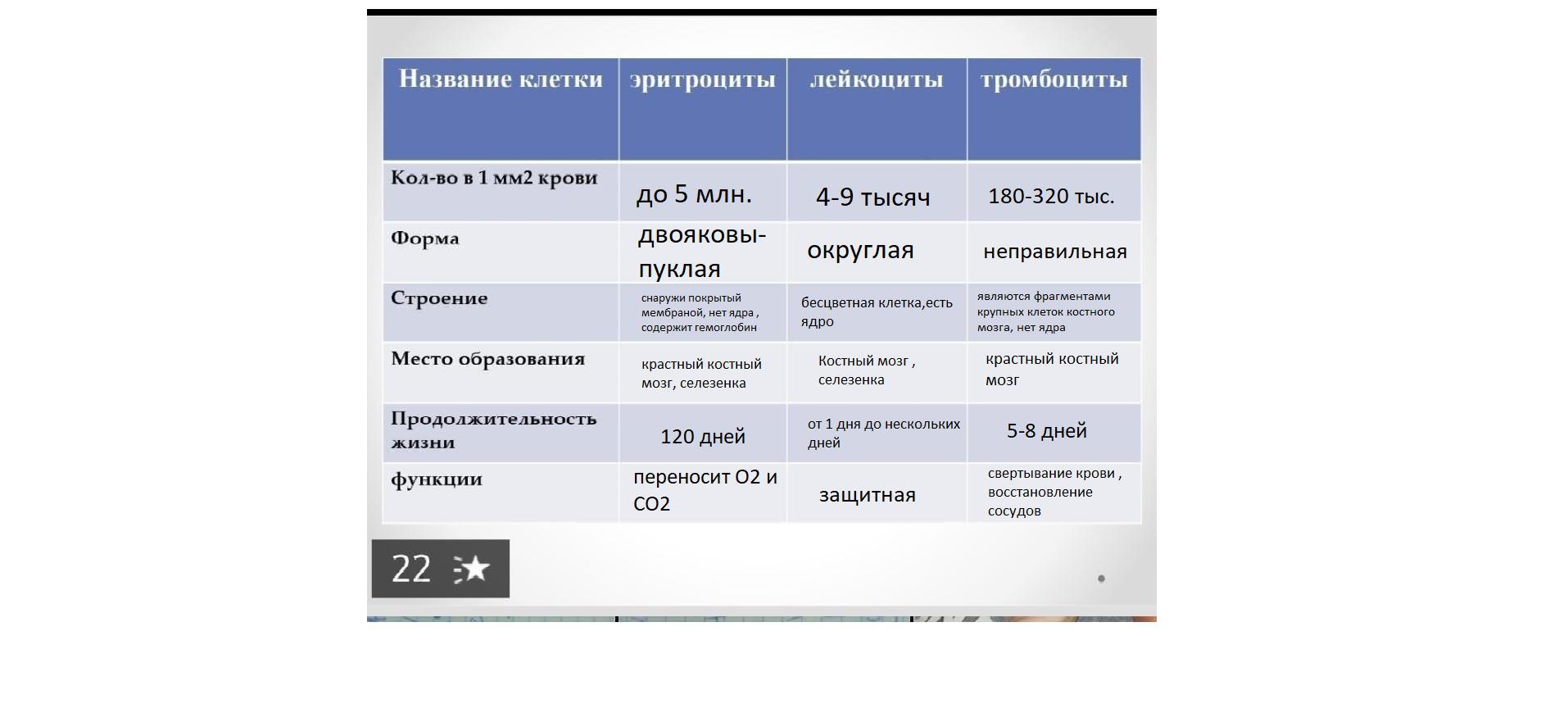Click the 'Строение' row label

(439, 298)
